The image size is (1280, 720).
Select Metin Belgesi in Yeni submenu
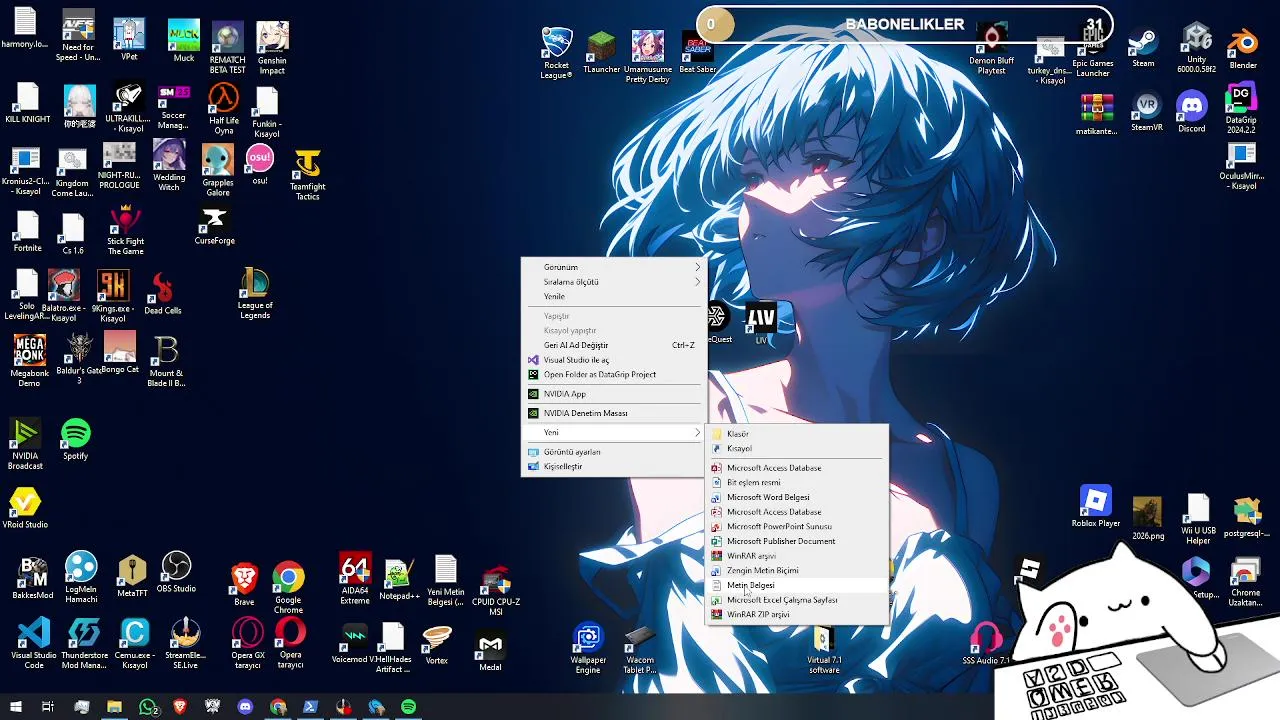point(796,585)
